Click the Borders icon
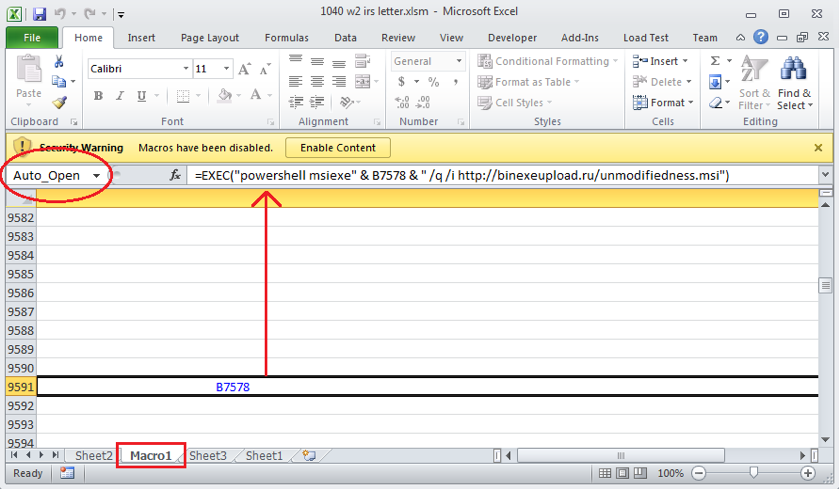Viewport: 839px width, 489px height. click(183, 96)
